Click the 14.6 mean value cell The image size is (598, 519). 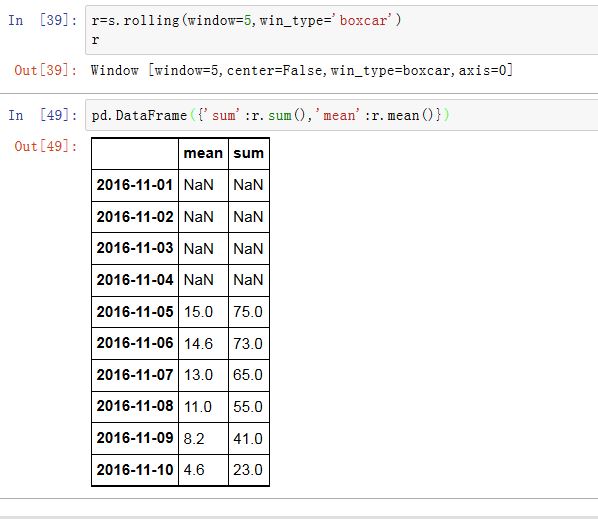pos(203,344)
